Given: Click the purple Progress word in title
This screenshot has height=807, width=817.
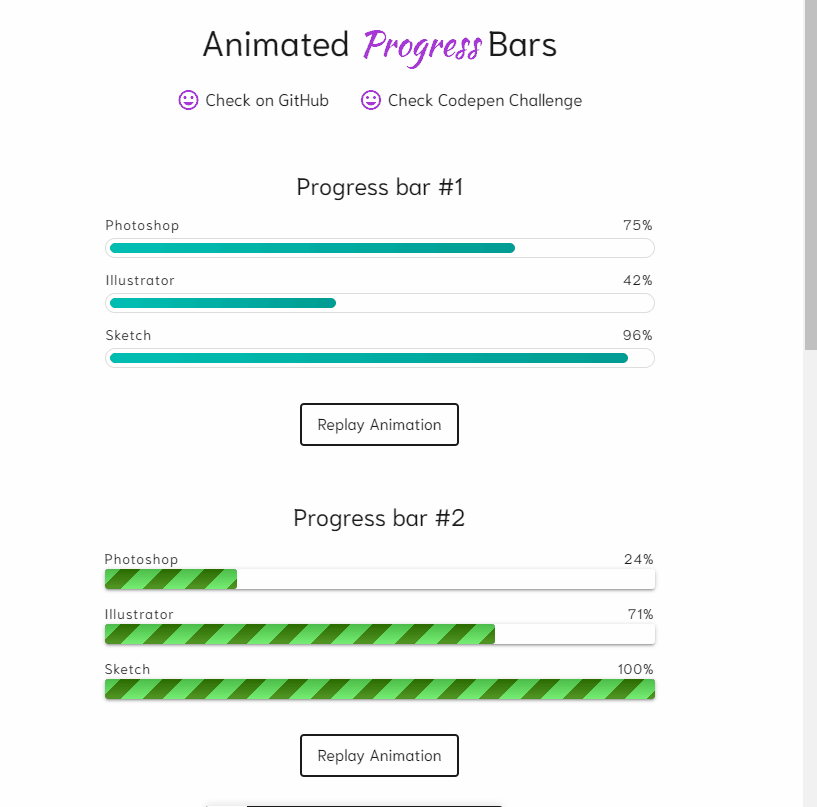Looking at the screenshot, I should [422, 46].
